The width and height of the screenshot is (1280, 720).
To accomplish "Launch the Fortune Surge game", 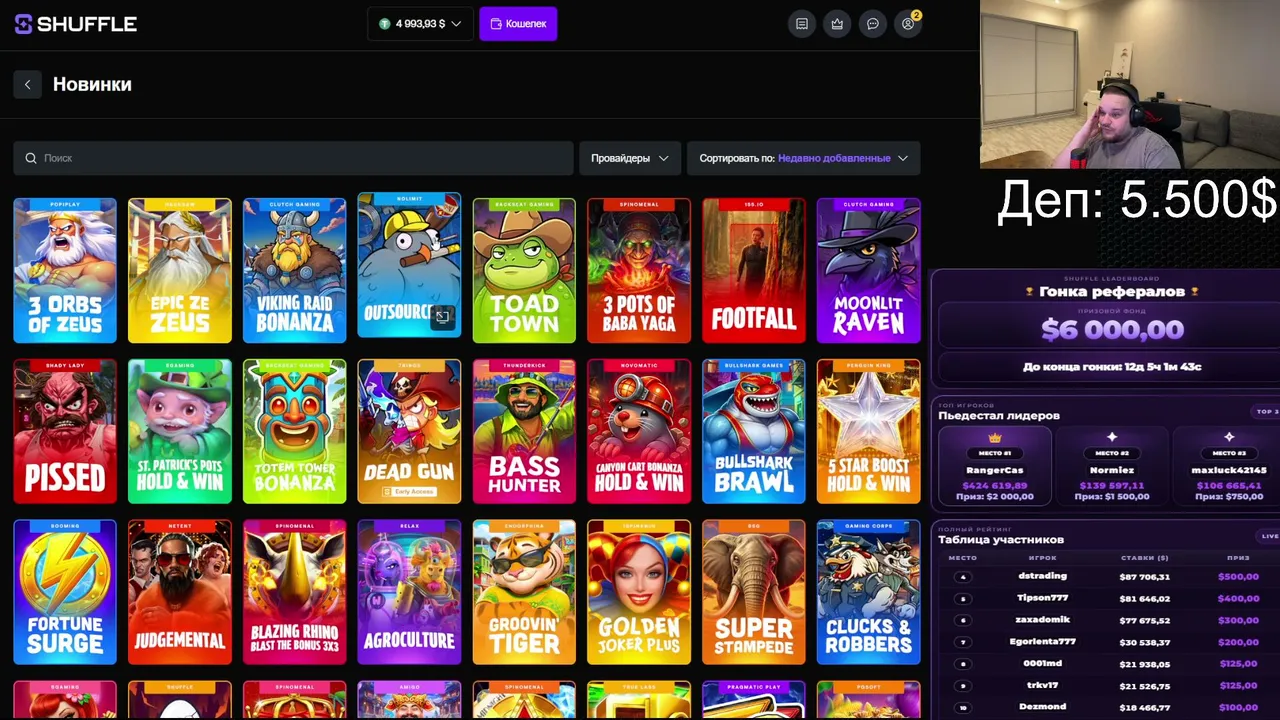I will tap(65, 592).
